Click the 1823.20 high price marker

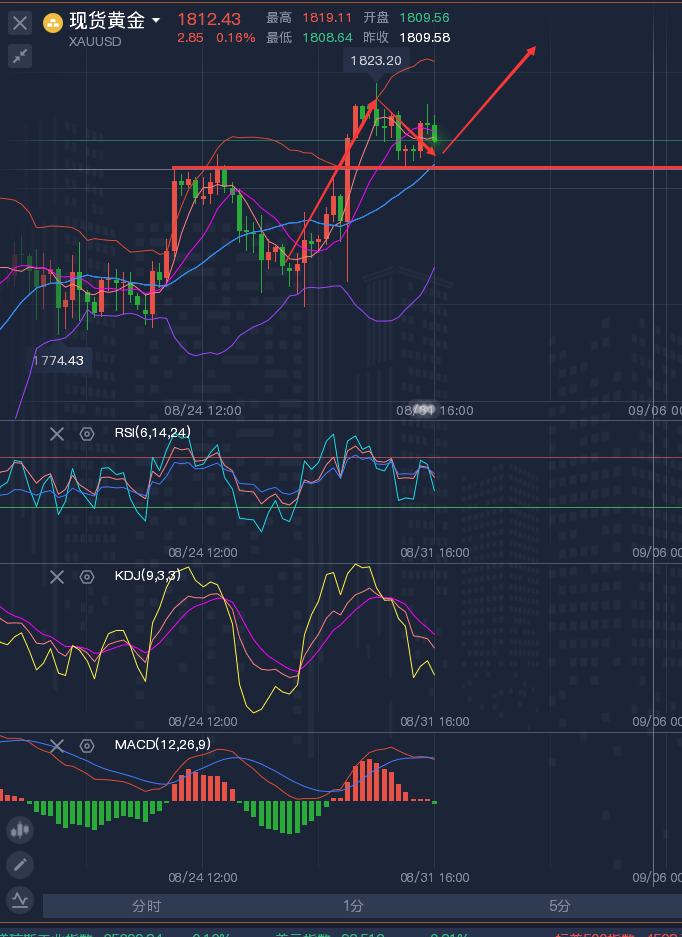coord(376,61)
